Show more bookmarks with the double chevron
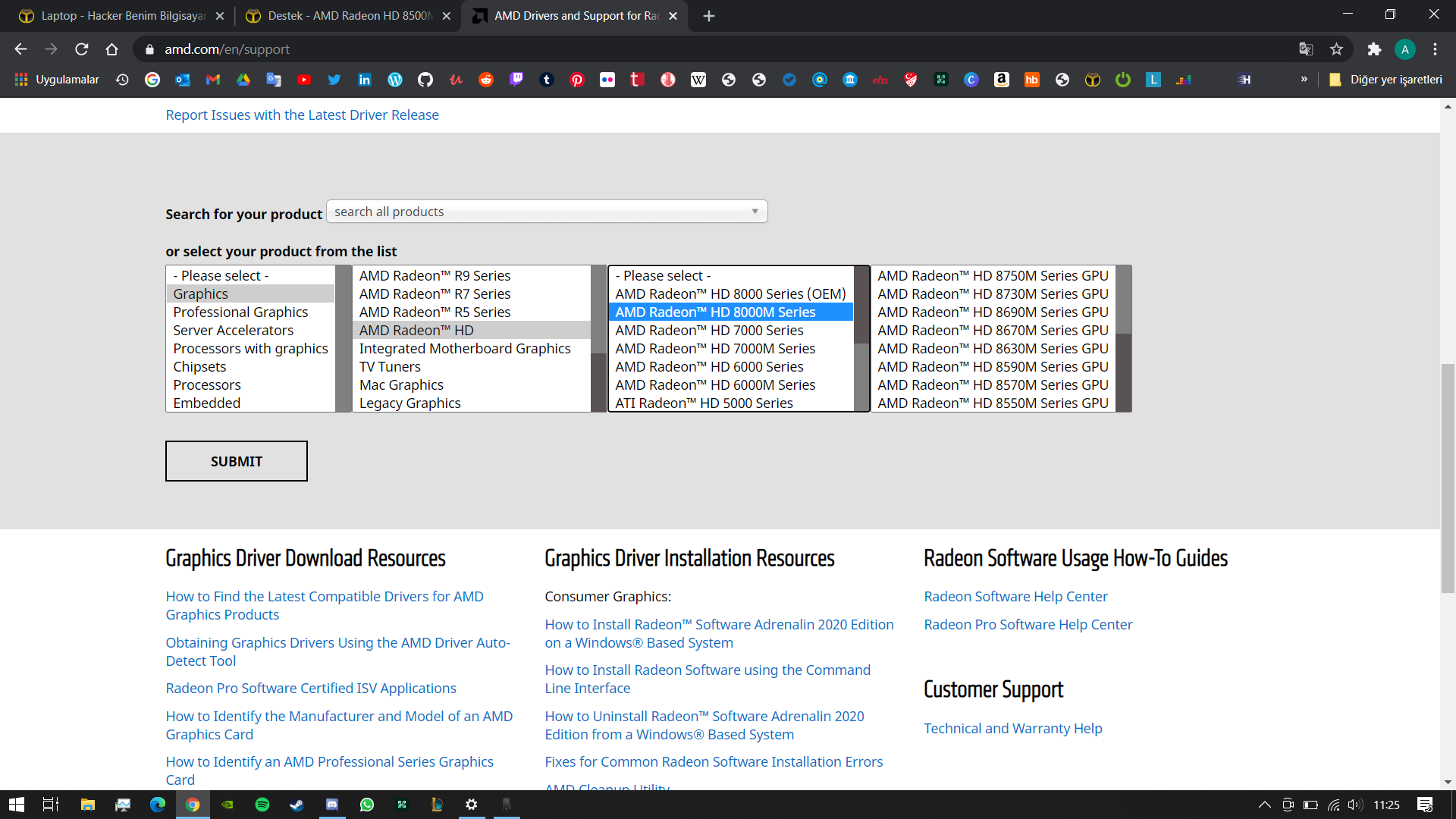Viewport: 1456px width, 819px height. [x=1304, y=79]
